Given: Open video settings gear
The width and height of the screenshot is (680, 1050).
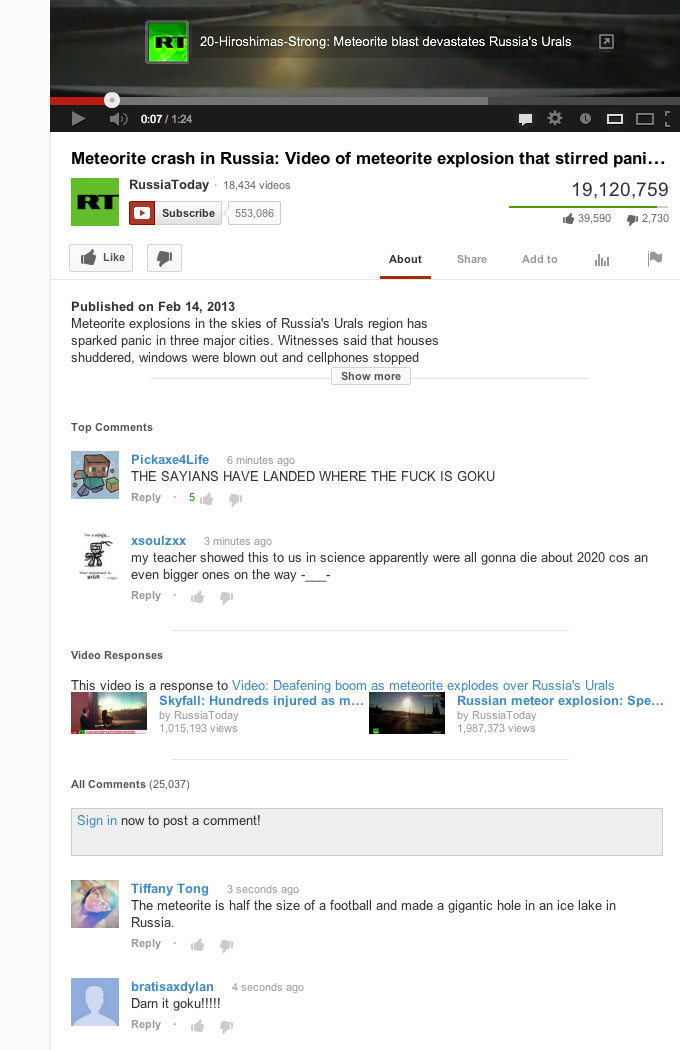Looking at the screenshot, I should 555,119.
